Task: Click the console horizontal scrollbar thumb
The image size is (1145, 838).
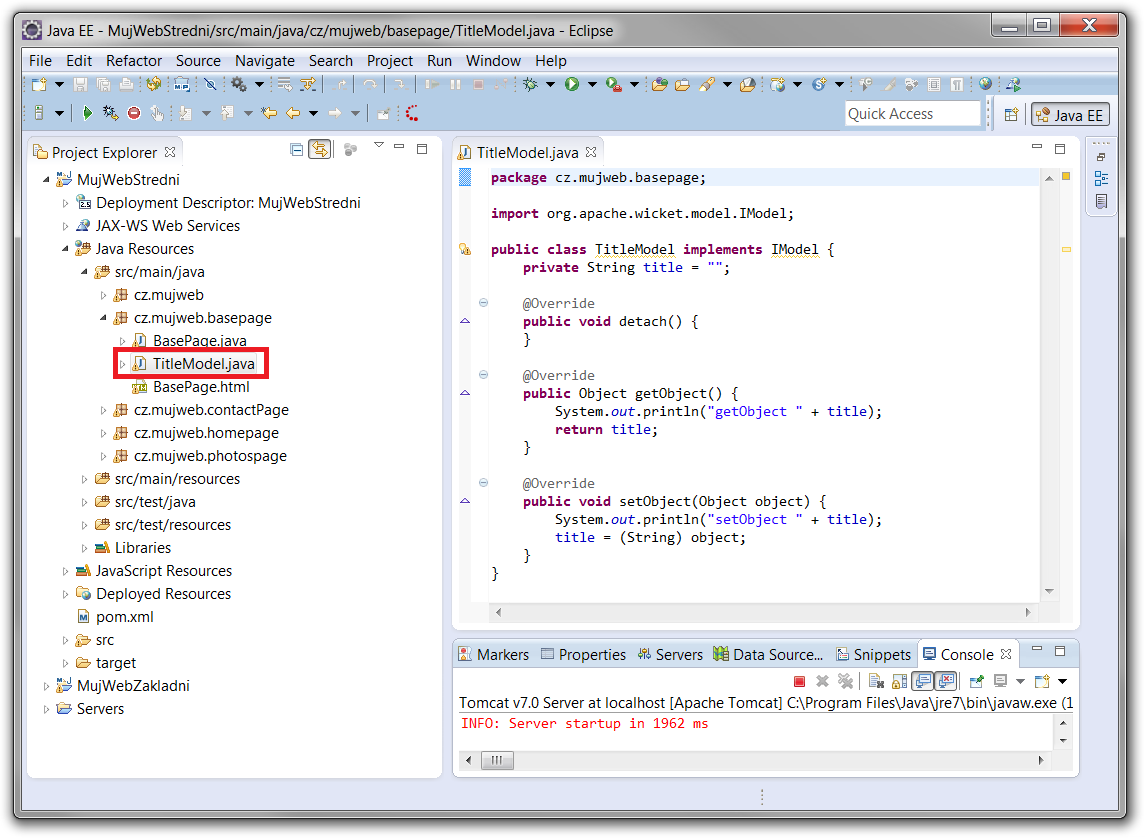Action: click(496, 761)
